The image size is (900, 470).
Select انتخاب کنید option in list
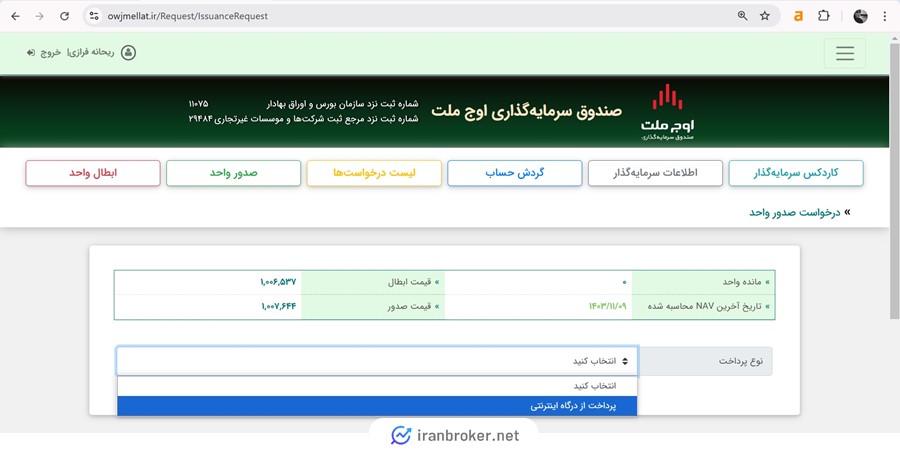tap(377, 386)
